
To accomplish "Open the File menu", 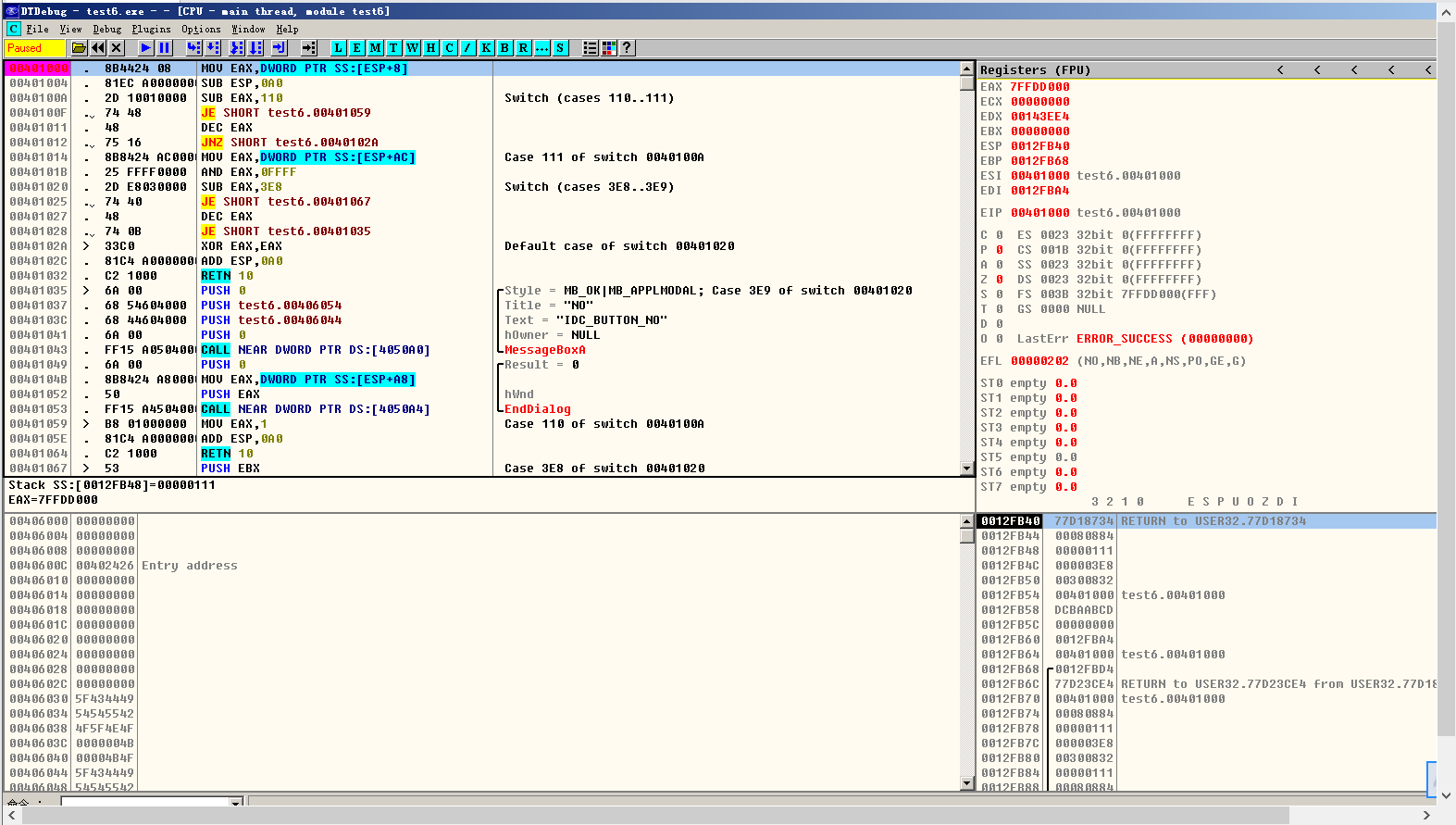I will click(37, 29).
